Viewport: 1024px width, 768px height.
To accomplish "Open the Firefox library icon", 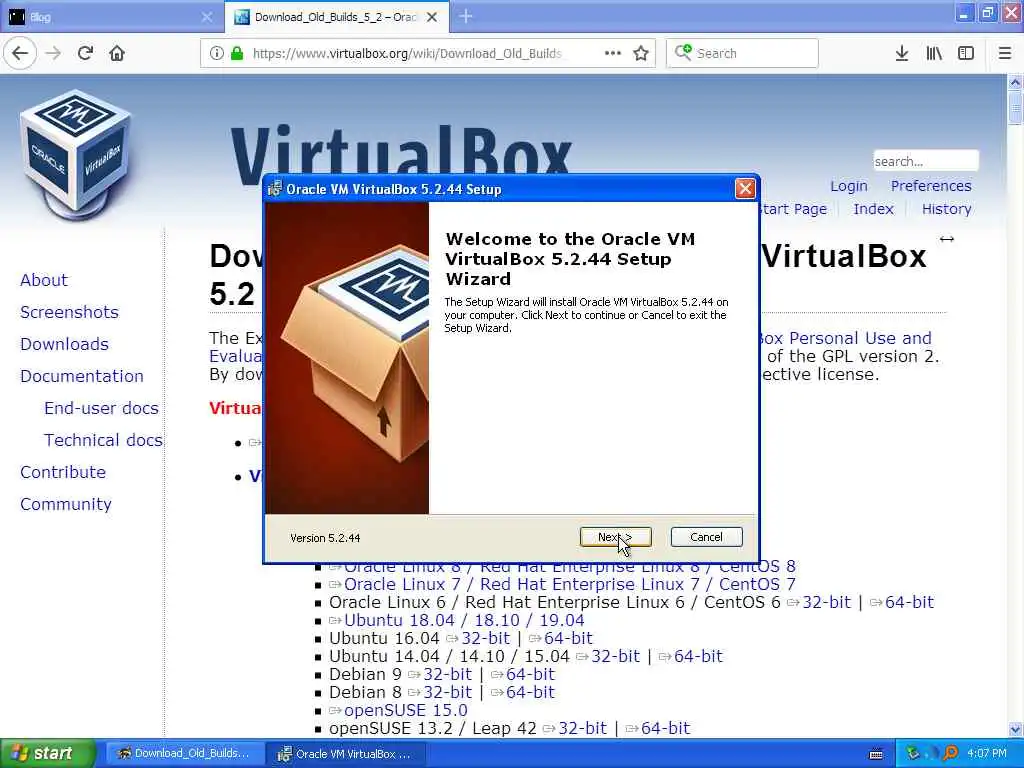I will pos(934,53).
